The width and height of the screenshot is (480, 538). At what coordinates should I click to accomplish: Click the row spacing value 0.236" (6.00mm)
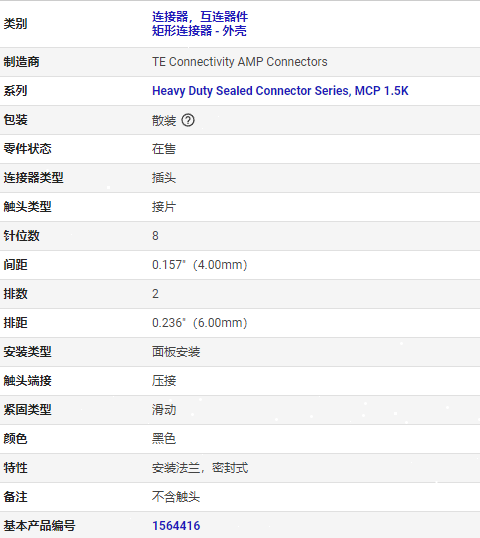200,323
